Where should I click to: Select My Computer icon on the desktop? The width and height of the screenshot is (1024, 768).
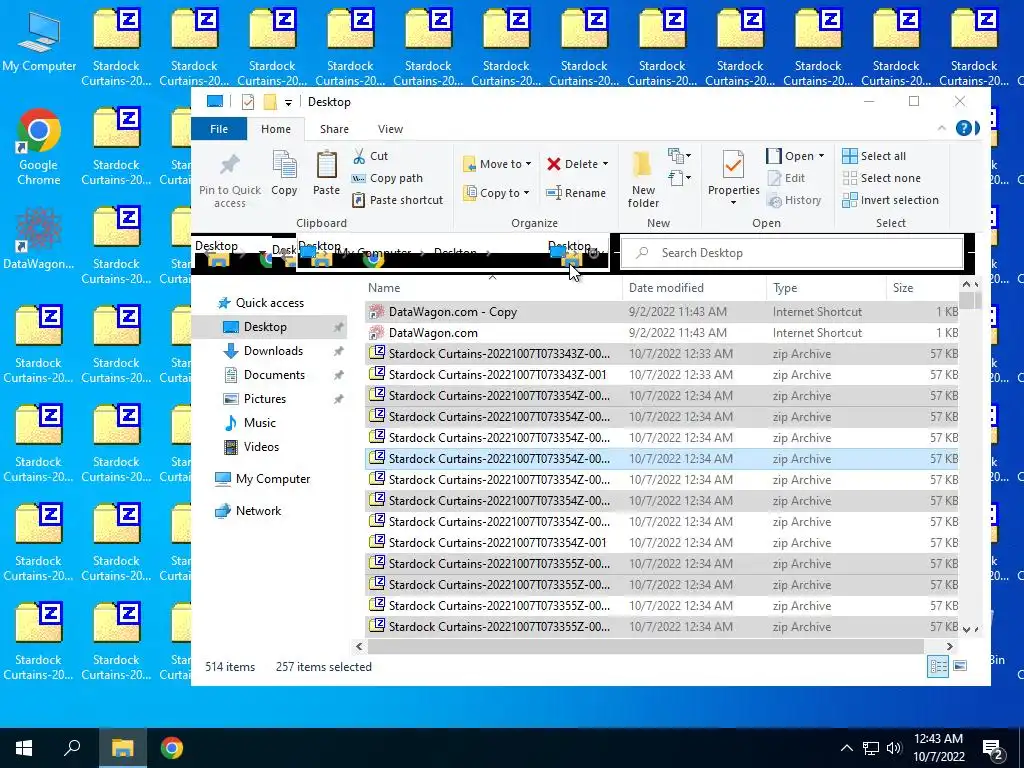[x=39, y=42]
